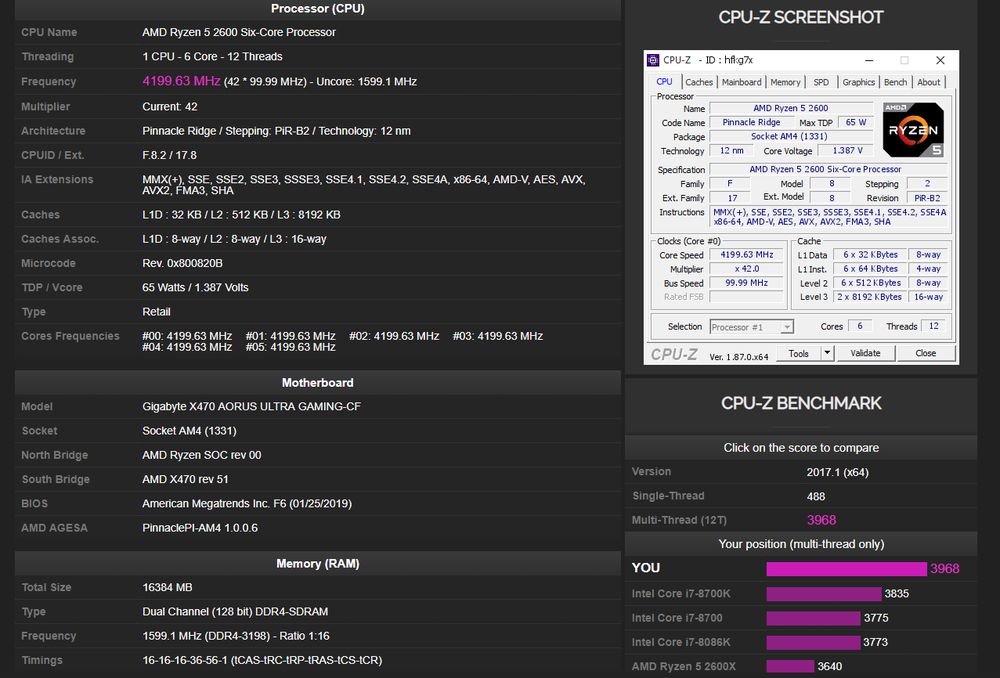Image resolution: width=1000 pixels, height=678 pixels.
Task: Open the Mainboard tab
Action: (741, 82)
